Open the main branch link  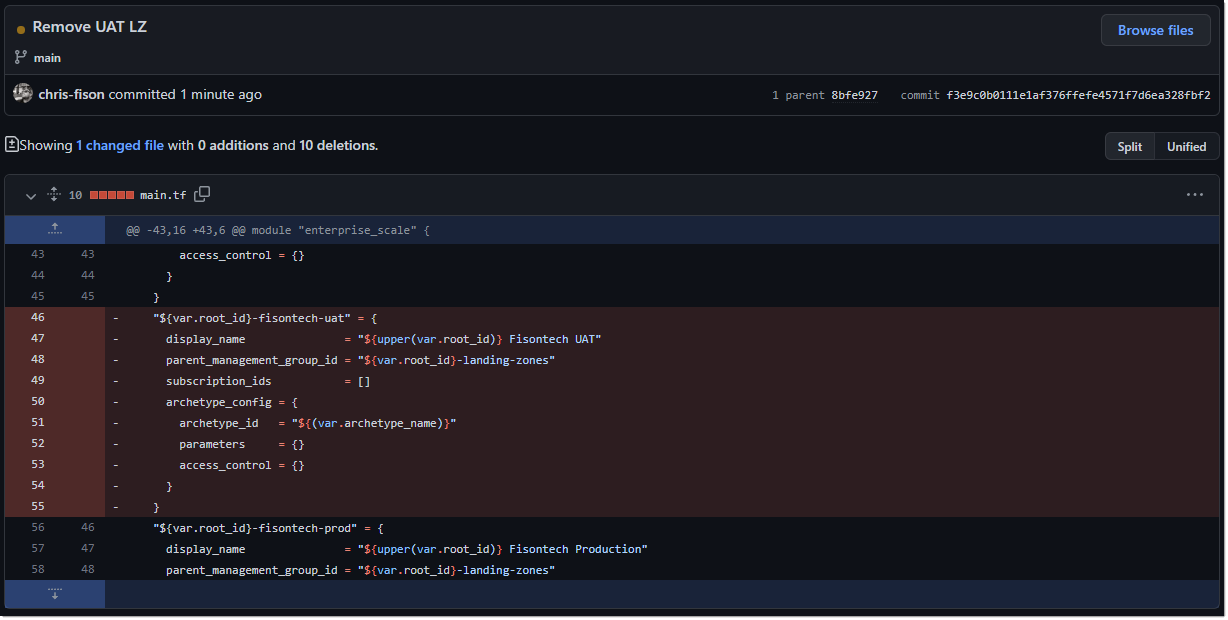[47, 58]
